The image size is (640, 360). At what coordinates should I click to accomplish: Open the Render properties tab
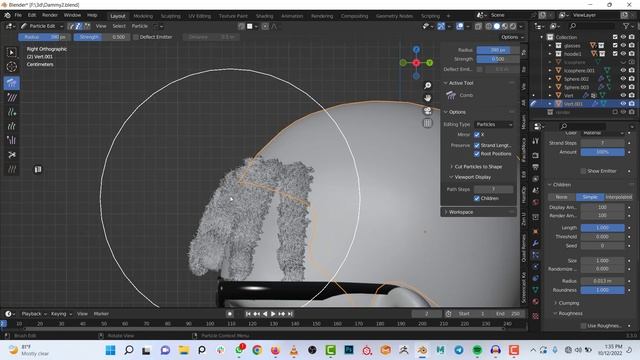click(x=536, y=156)
